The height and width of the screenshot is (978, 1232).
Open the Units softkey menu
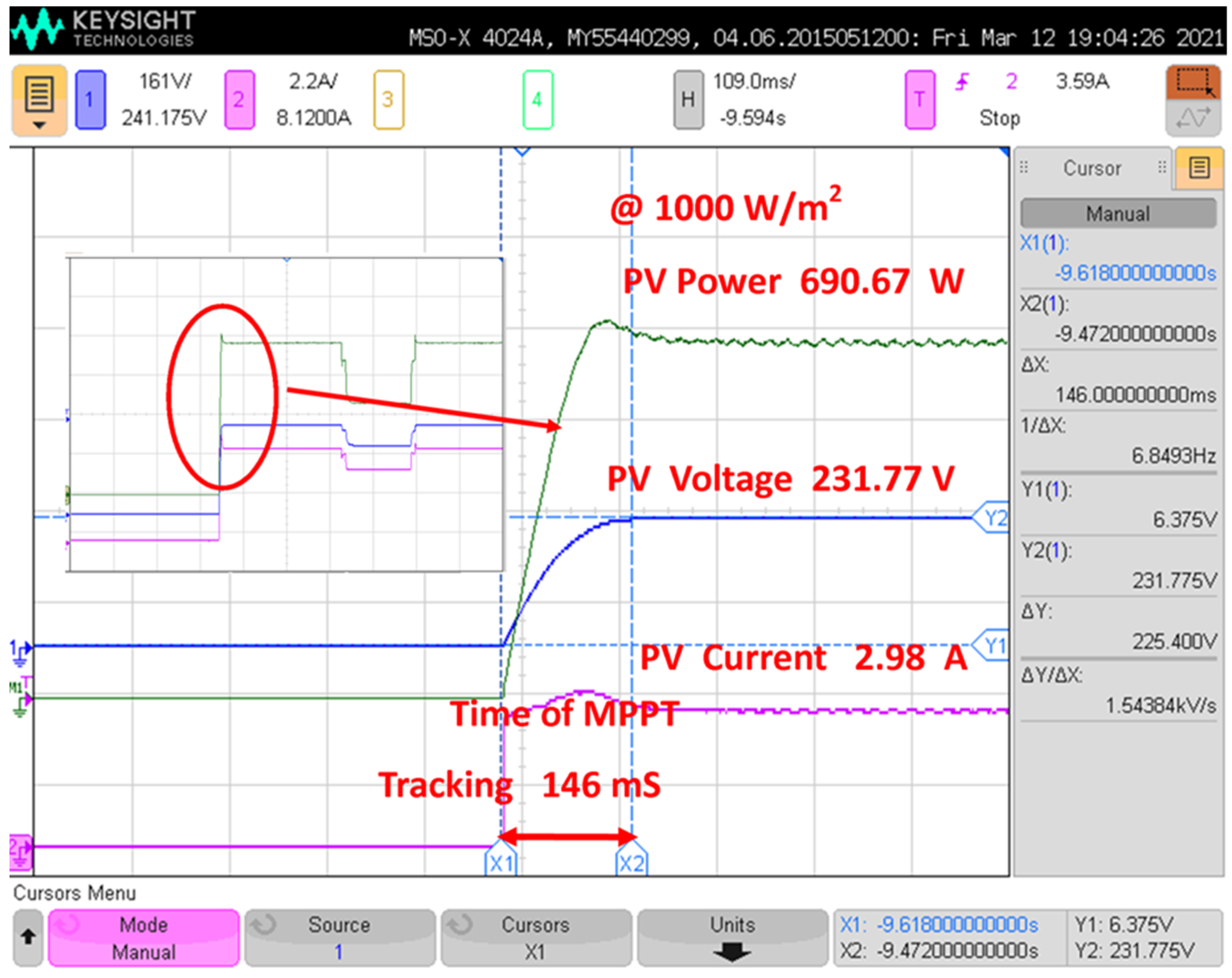(x=732, y=938)
